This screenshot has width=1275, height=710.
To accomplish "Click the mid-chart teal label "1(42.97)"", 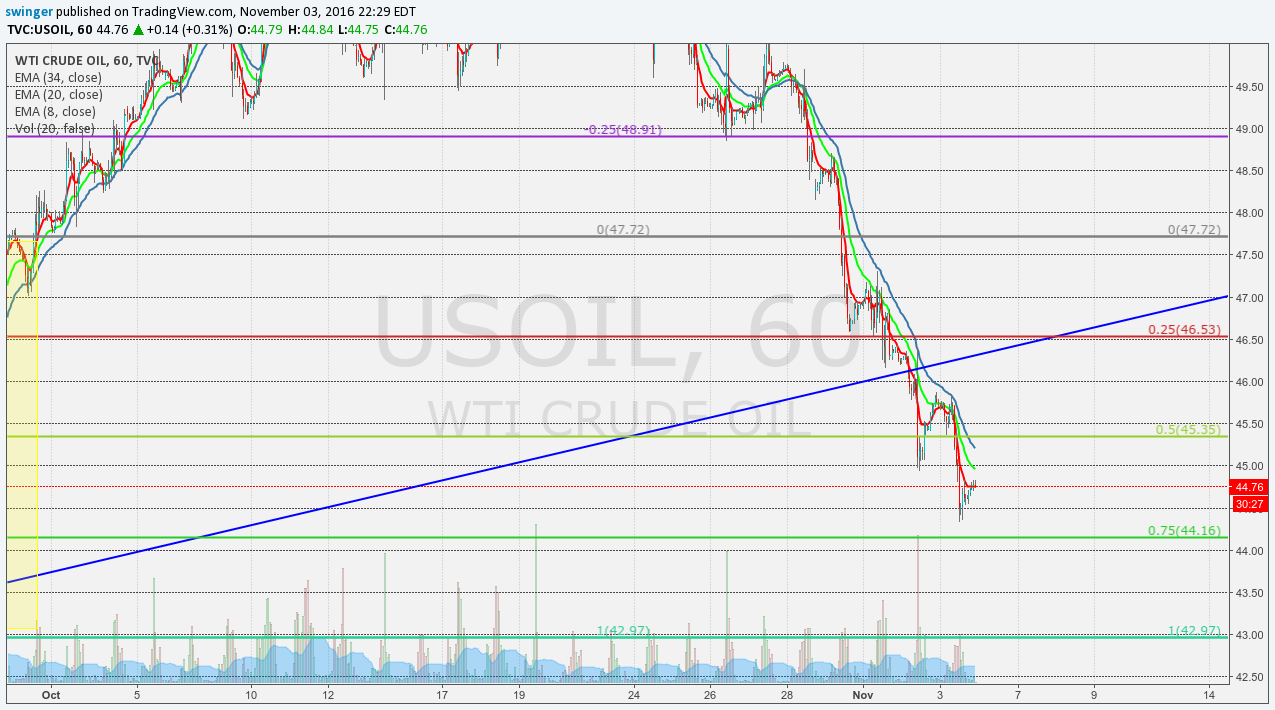I will tap(623, 630).
